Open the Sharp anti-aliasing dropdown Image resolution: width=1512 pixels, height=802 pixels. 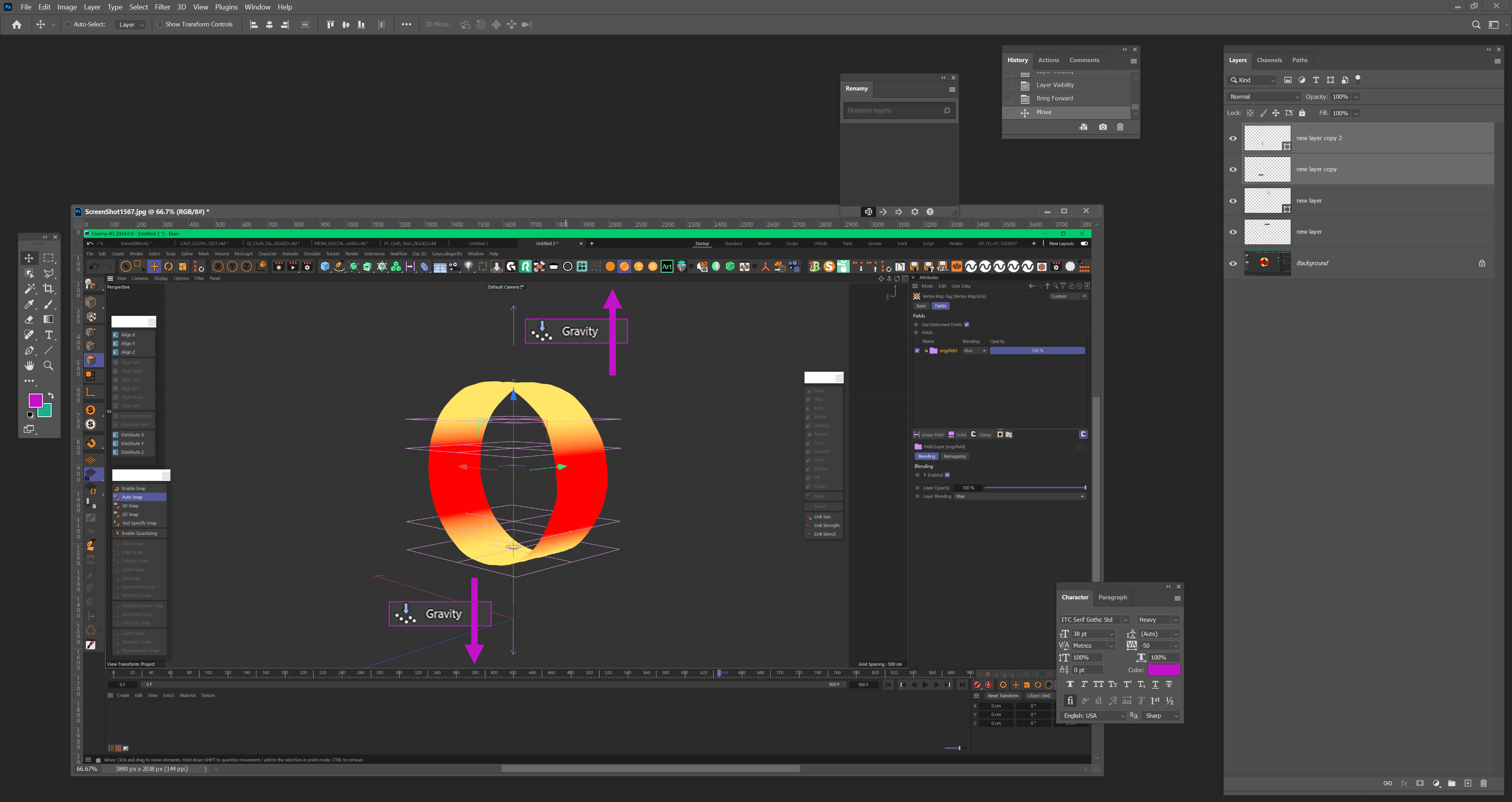(x=1162, y=716)
